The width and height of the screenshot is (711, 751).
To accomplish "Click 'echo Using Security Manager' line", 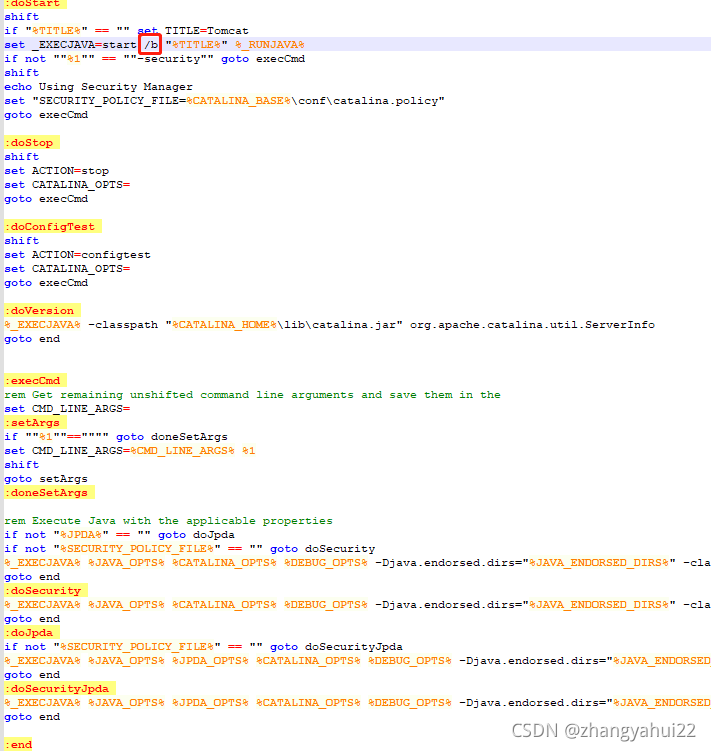I will (x=98, y=87).
